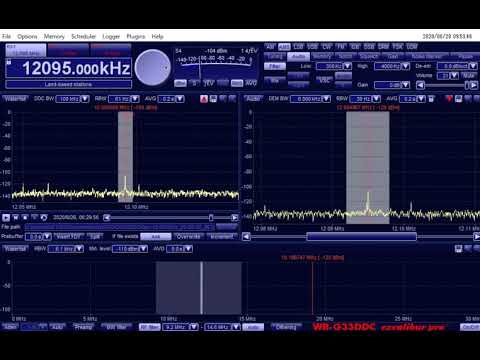Switch to the Notch tab
480x360 pixels.
point(345,56)
